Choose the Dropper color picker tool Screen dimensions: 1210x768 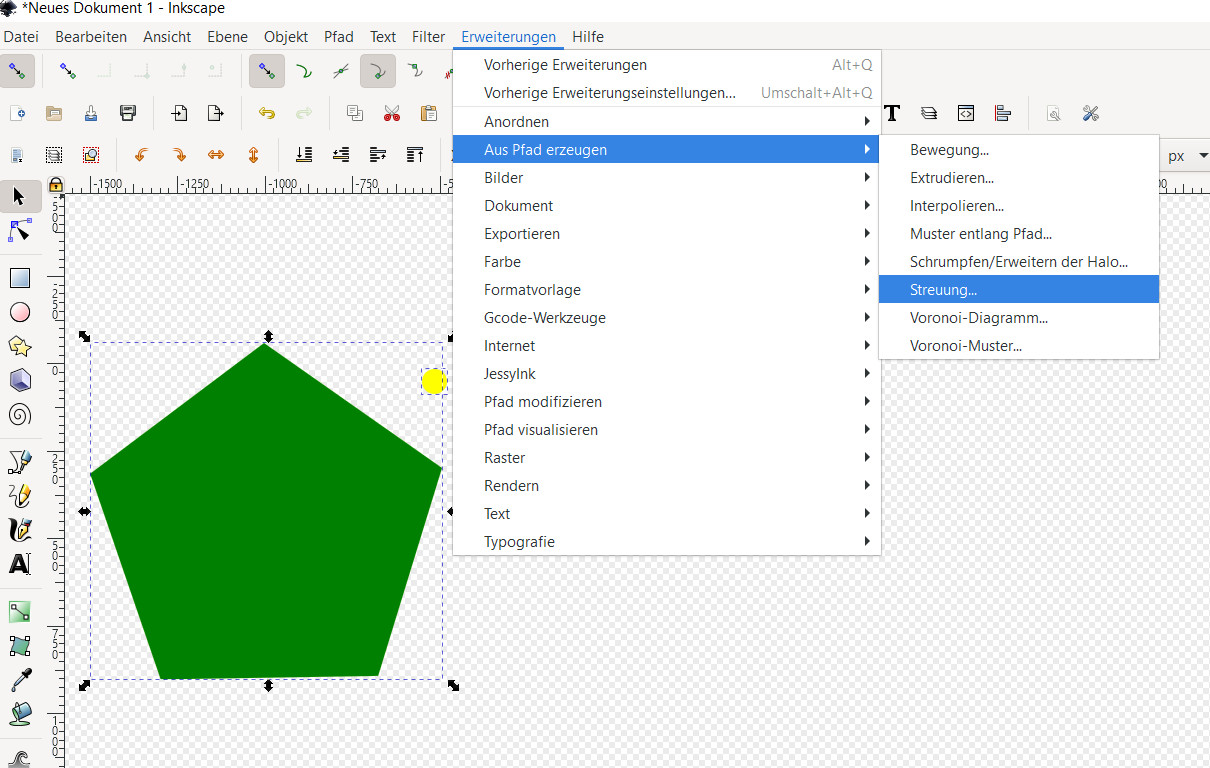[19, 680]
